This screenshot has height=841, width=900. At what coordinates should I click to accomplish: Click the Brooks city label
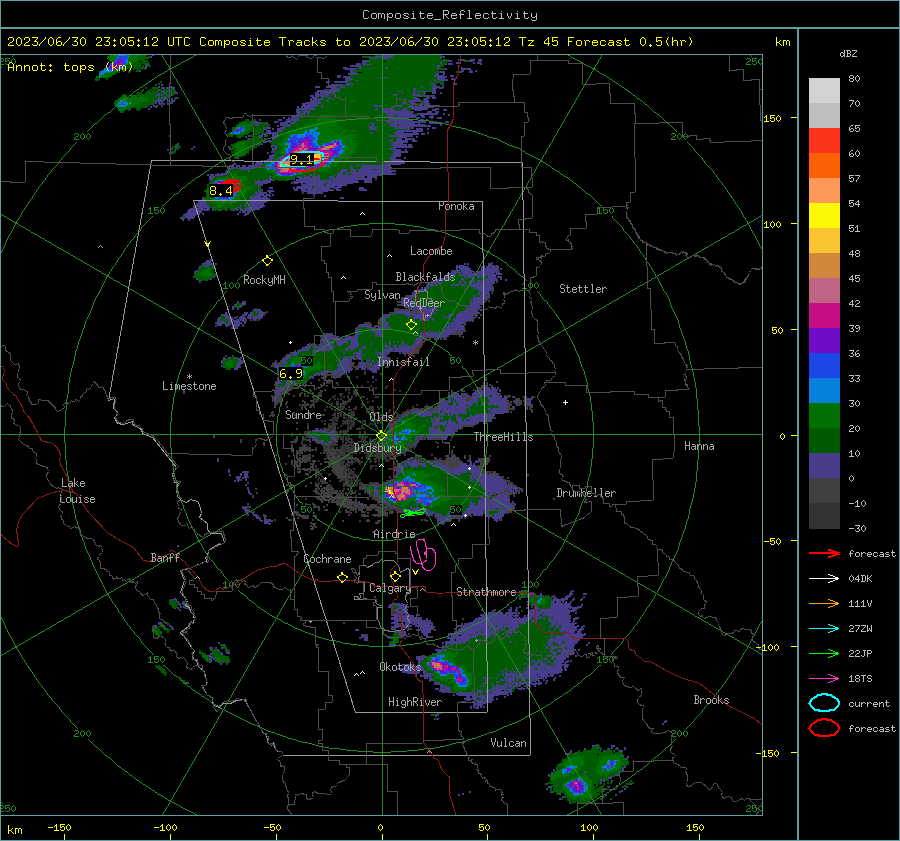pyautogui.click(x=711, y=700)
